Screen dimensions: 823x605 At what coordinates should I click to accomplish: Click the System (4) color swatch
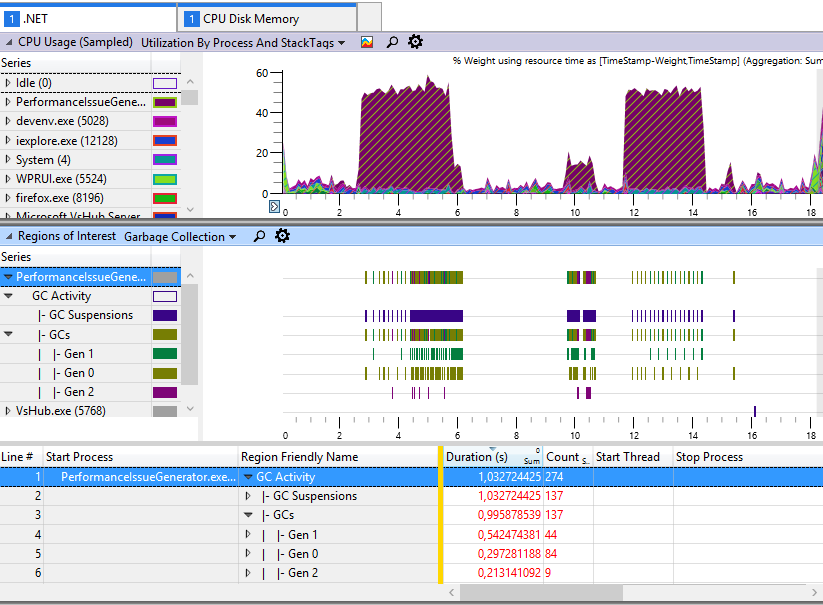click(165, 160)
